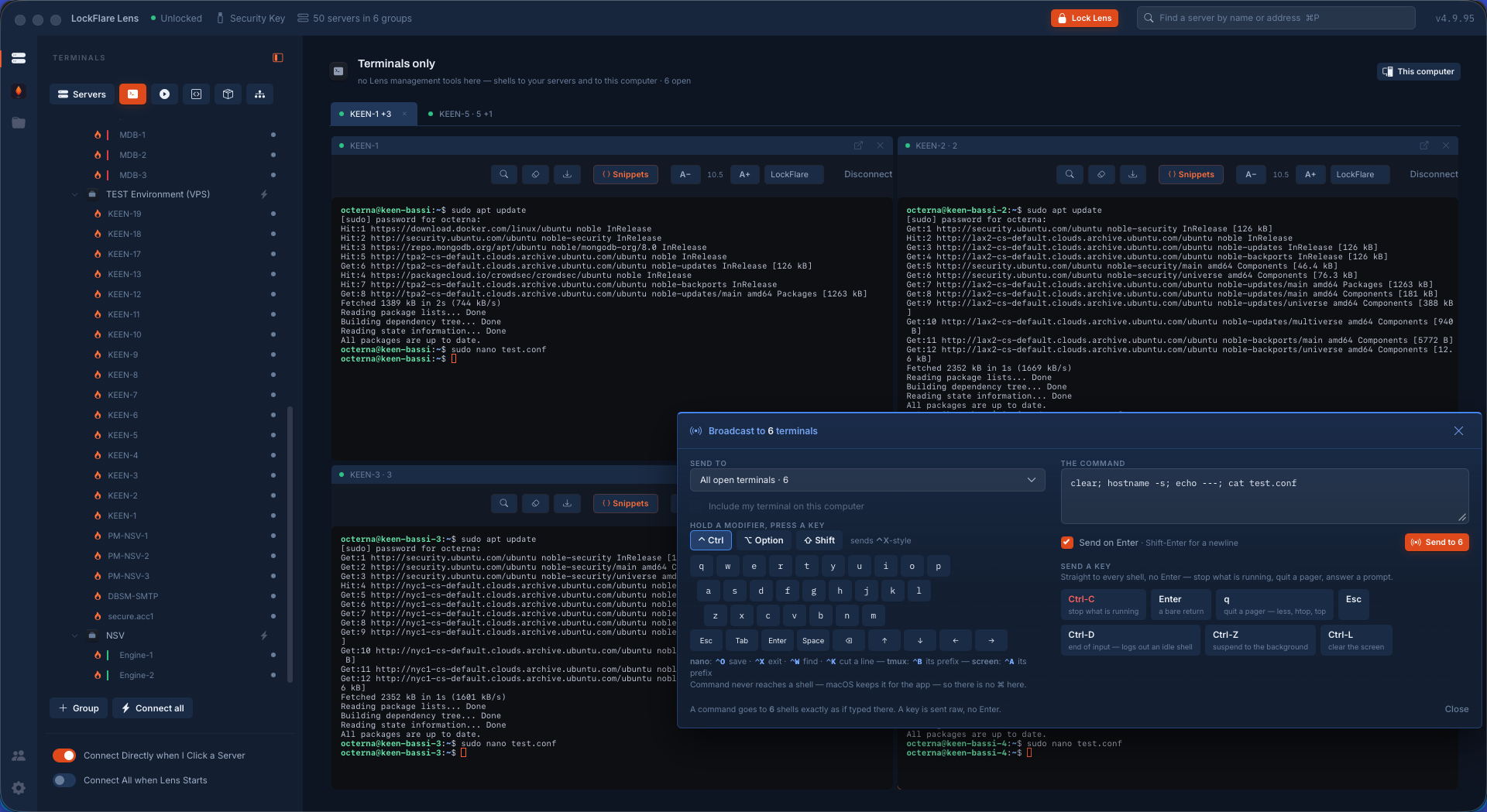Toggle the Ctrl modifier key
Screen dimensions: 1487x812
(711, 541)
